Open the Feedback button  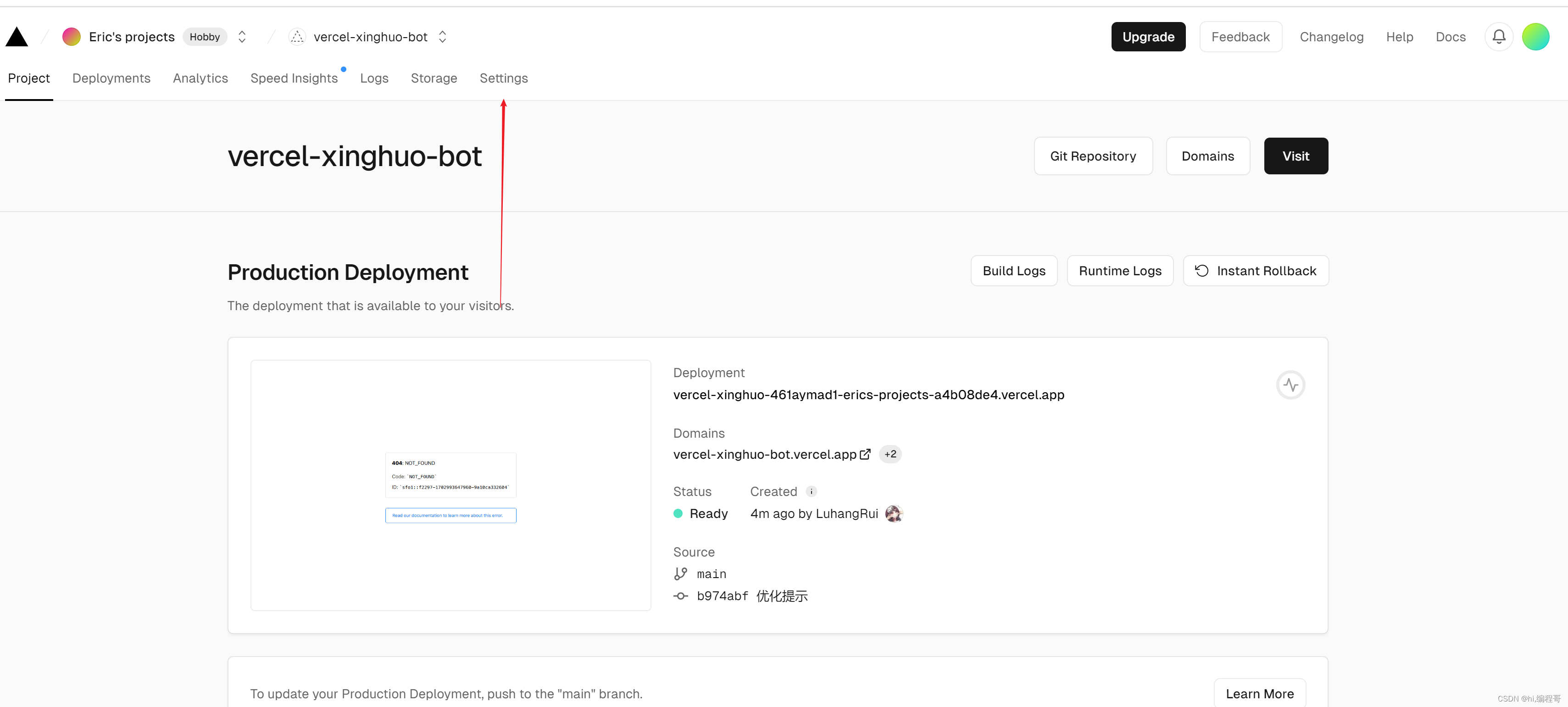1240,37
